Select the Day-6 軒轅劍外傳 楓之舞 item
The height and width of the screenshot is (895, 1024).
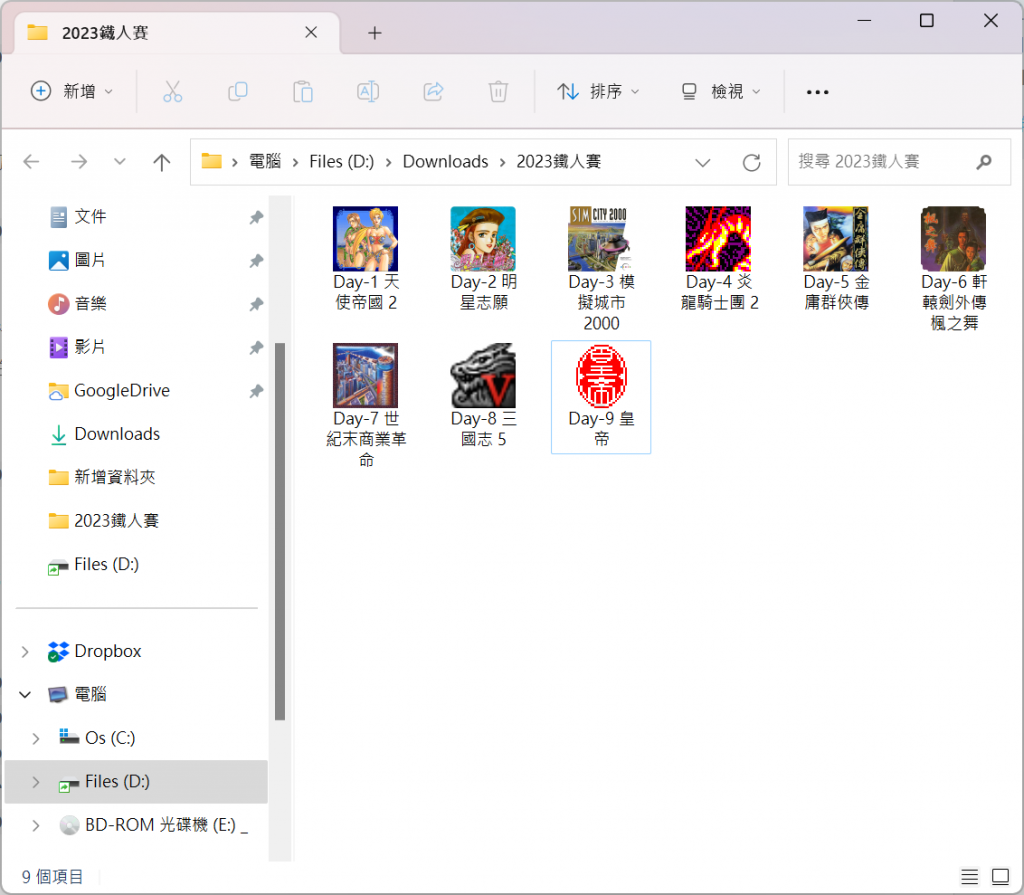(953, 269)
